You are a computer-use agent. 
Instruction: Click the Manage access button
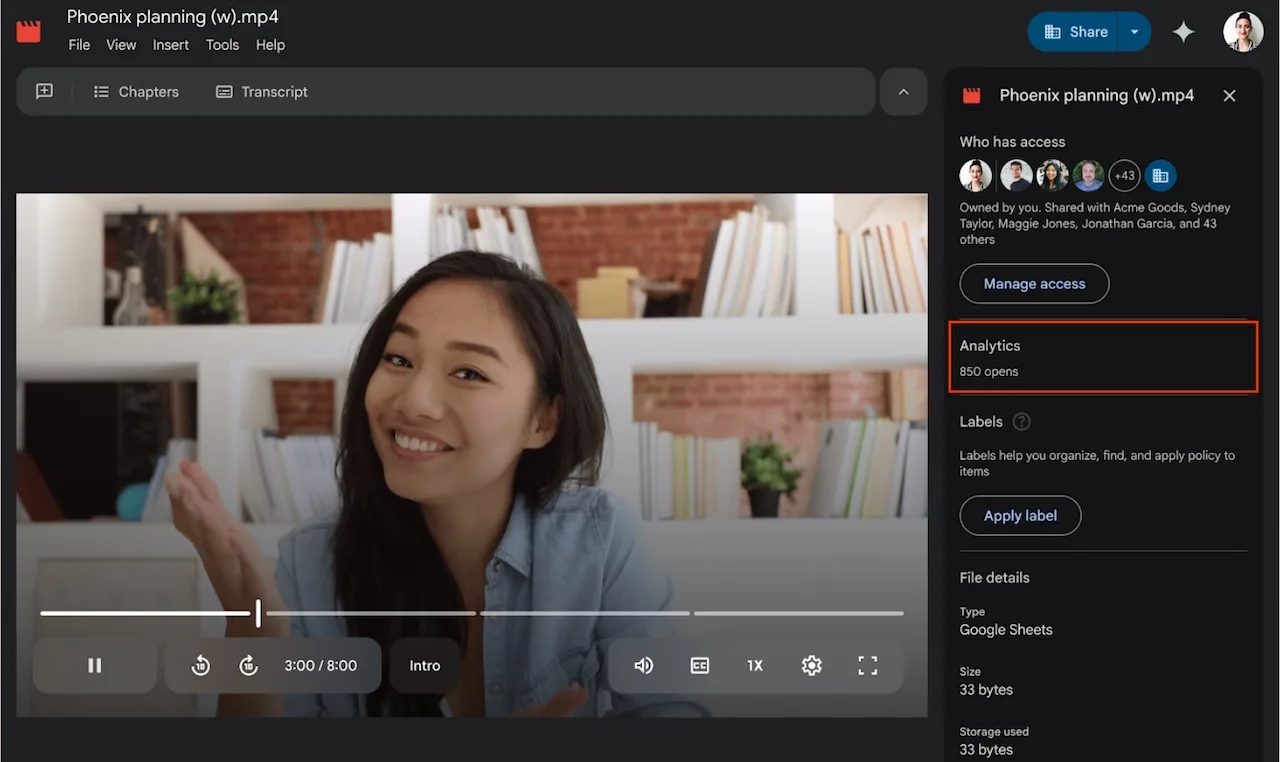(1034, 283)
